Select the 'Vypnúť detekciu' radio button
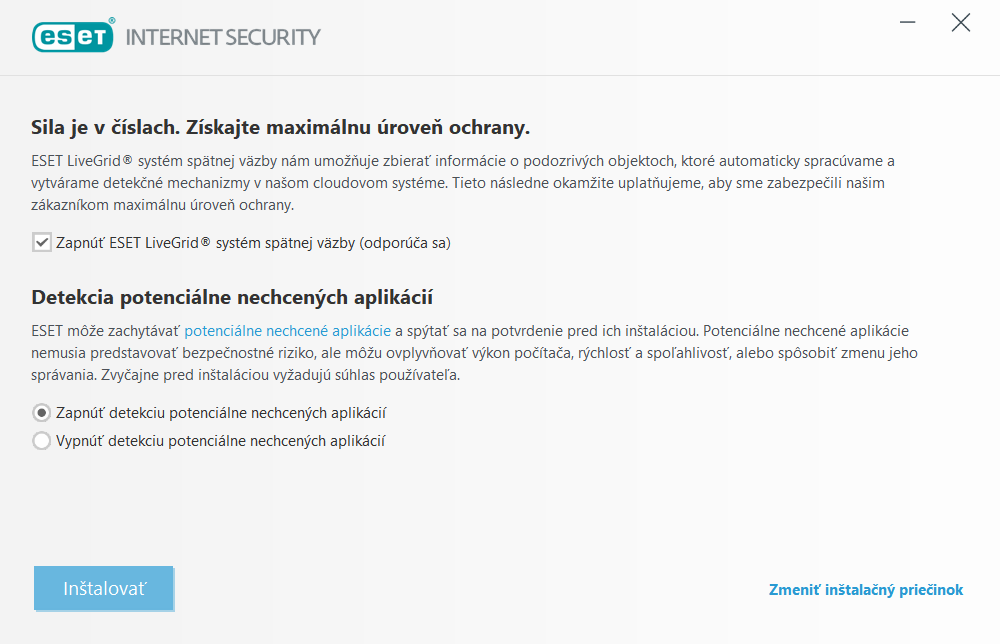Viewport: 1000px width, 644px height. [42, 441]
